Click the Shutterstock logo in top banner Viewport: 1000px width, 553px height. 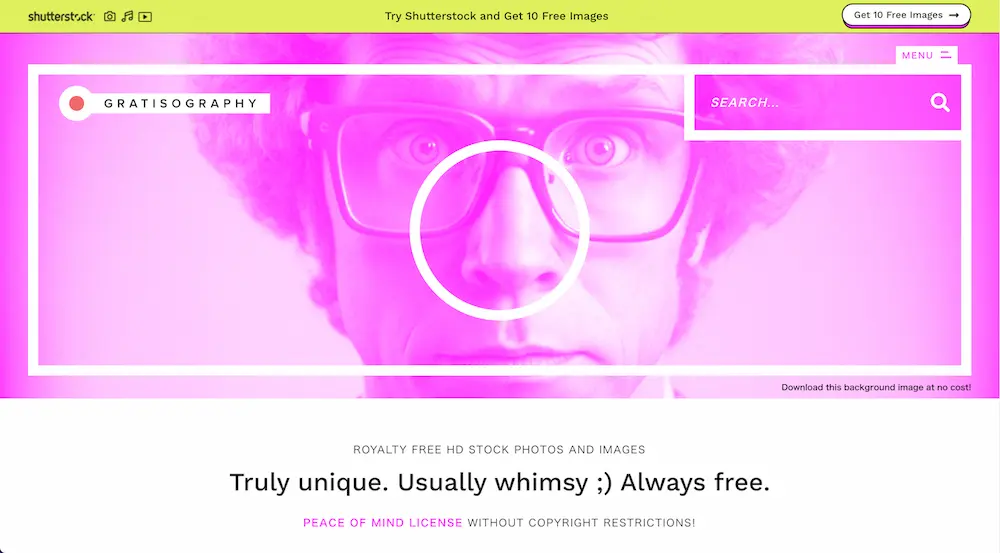[61, 17]
